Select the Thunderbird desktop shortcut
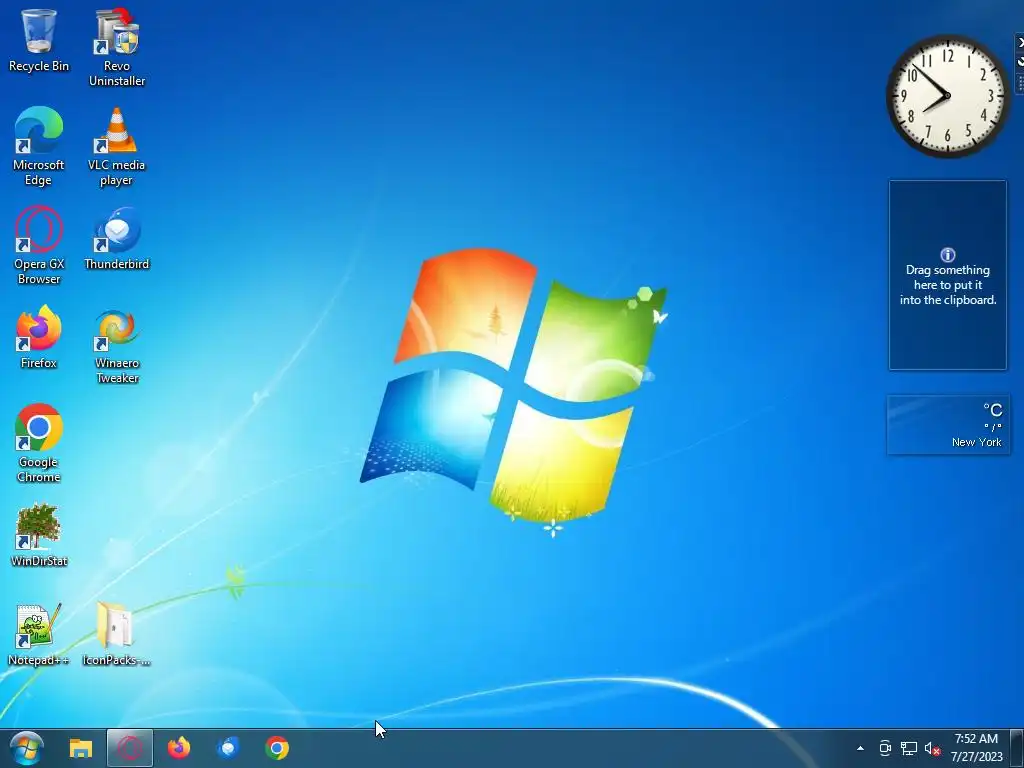 pos(117,238)
